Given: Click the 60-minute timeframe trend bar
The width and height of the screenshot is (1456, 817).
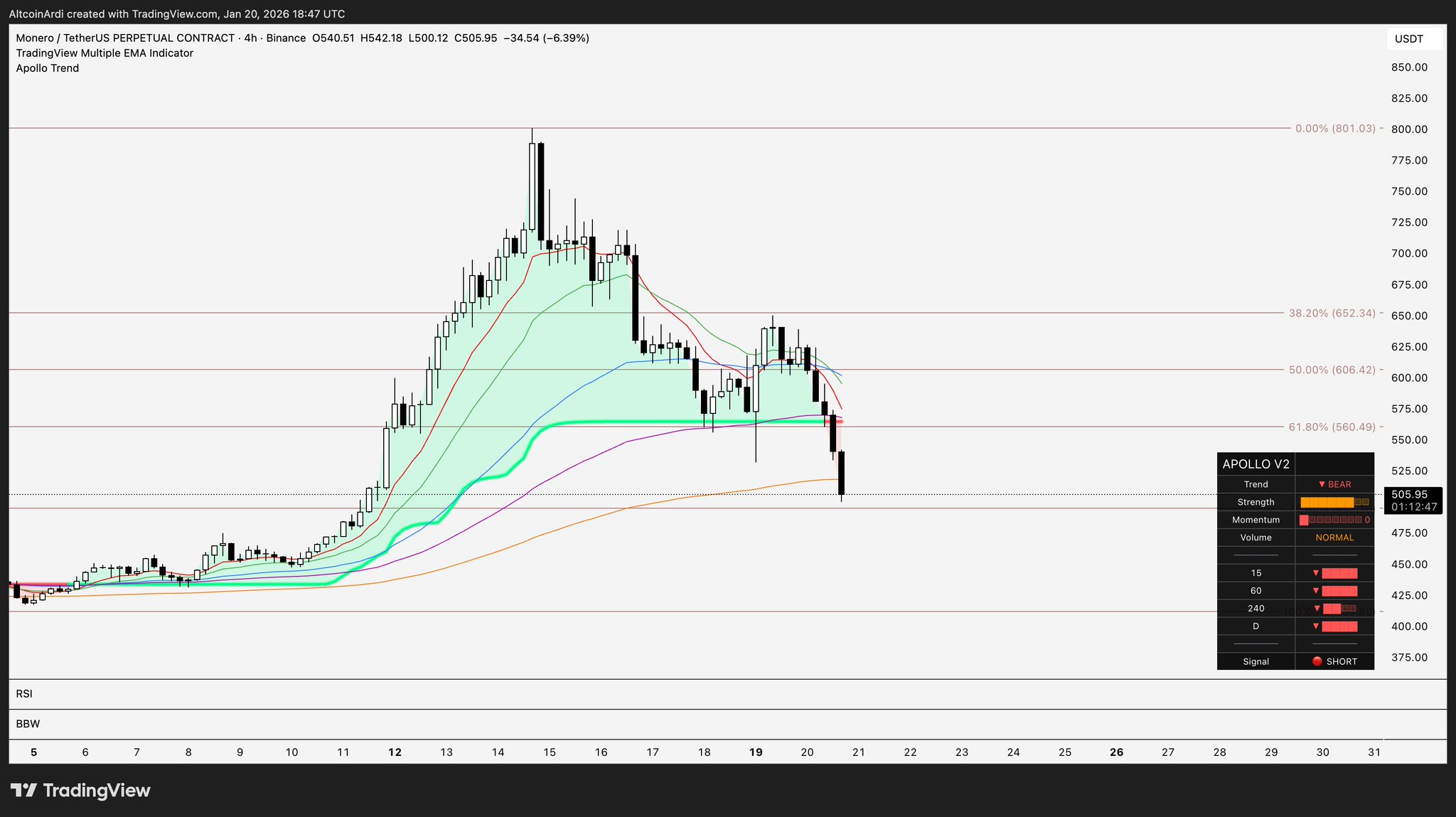Looking at the screenshot, I should pyautogui.click(x=1339, y=591).
